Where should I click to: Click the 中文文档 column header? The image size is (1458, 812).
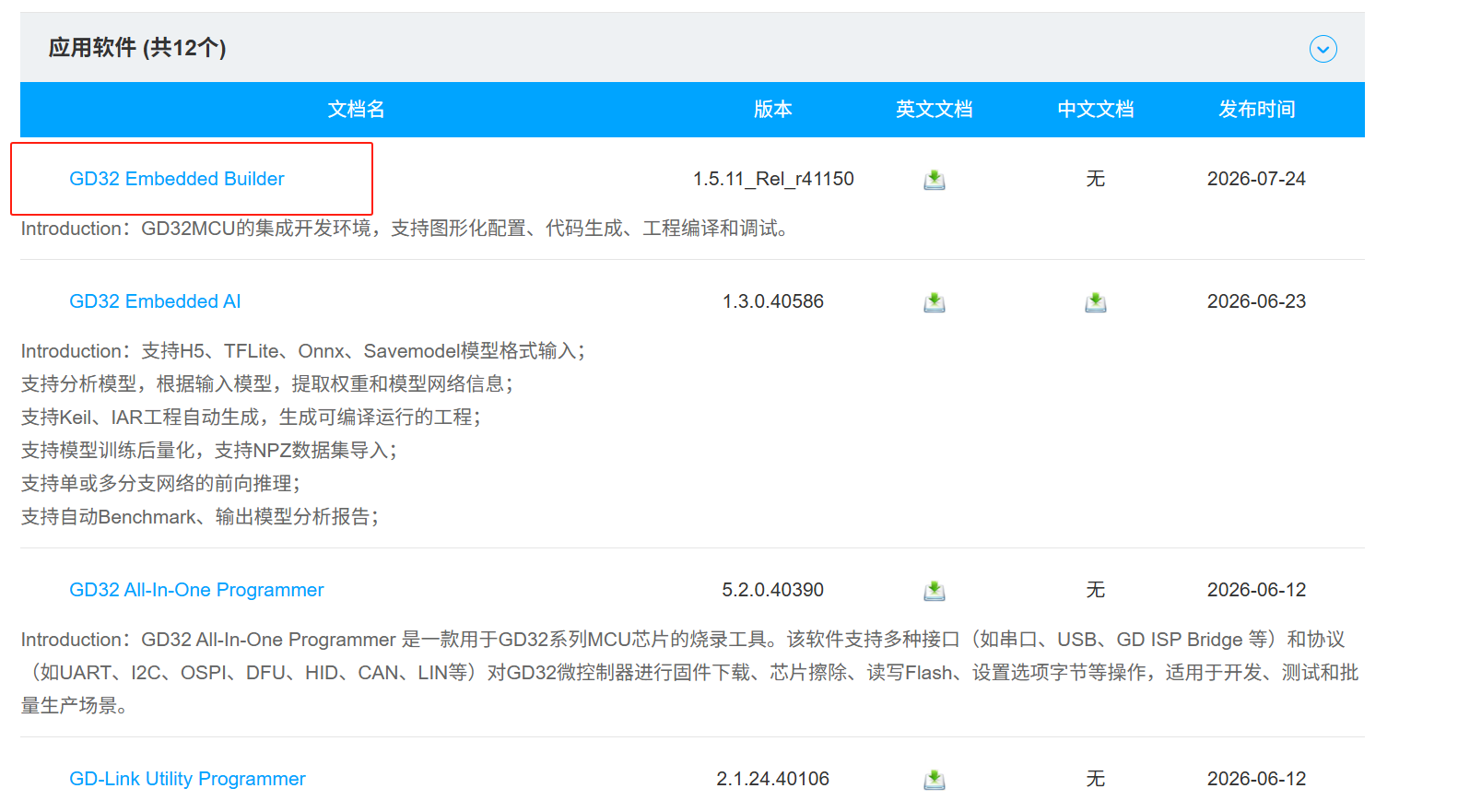click(x=1096, y=110)
